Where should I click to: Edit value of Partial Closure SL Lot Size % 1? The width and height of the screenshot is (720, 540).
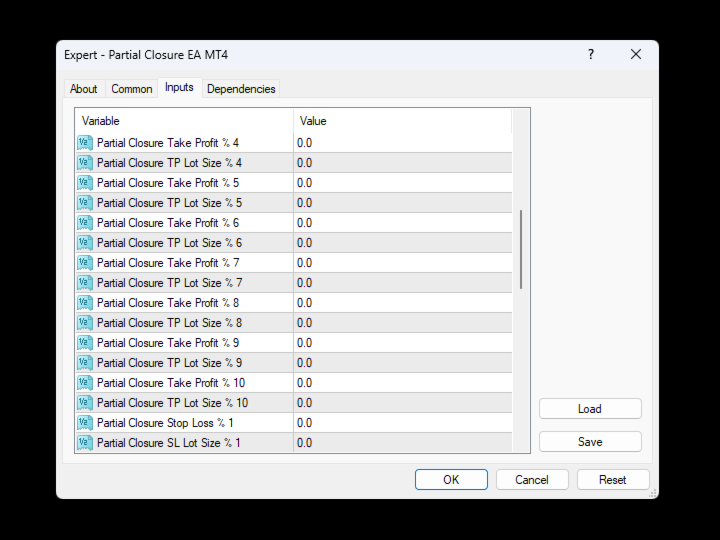(x=403, y=443)
